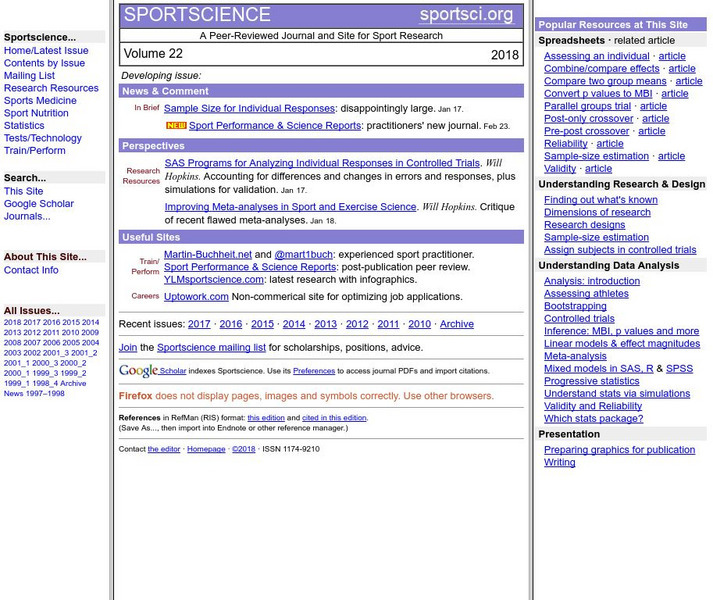Open Inference: MBI, p values and more
The image size is (713, 600).
point(622,332)
